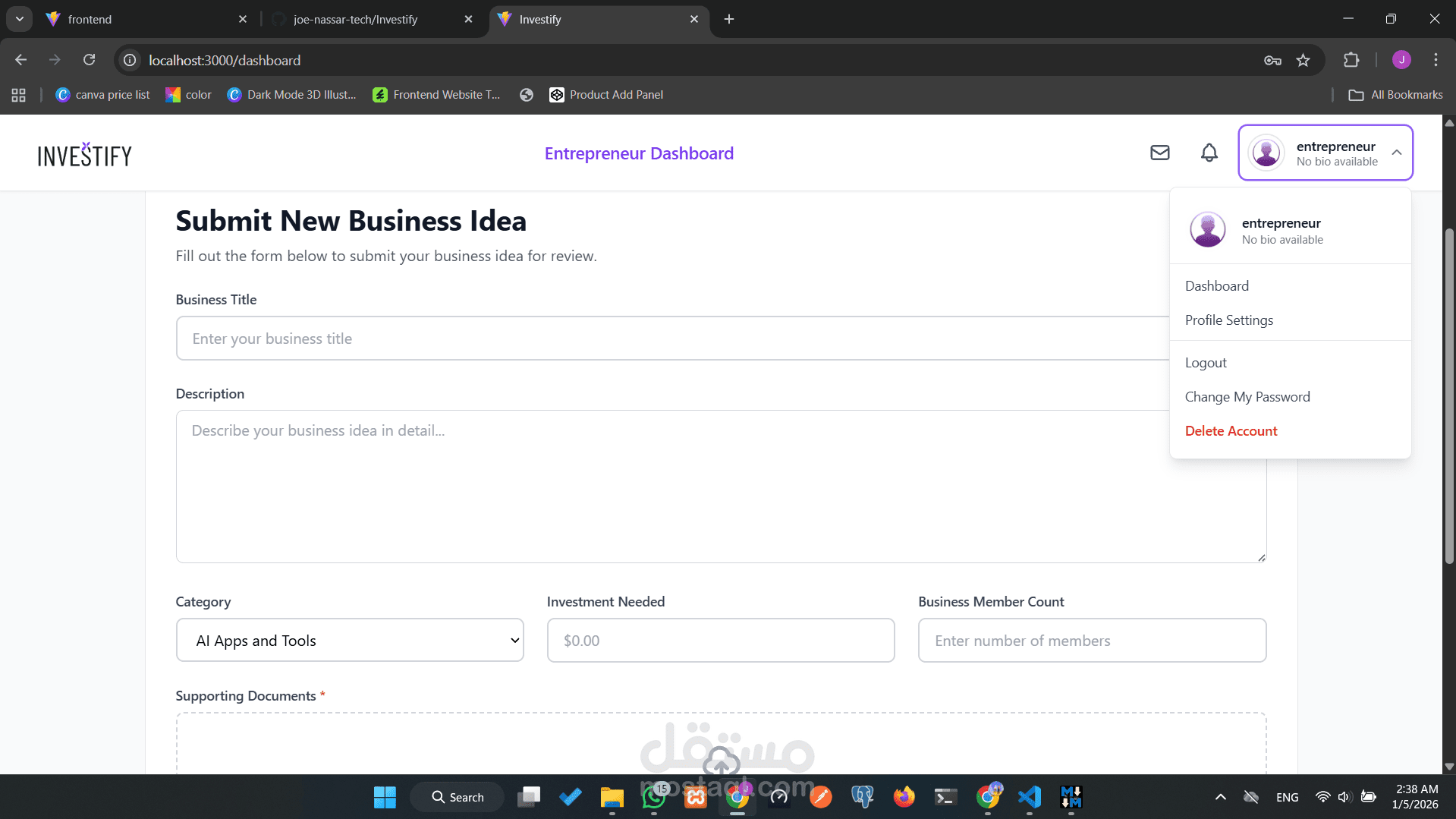Viewport: 1456px width, 819px height.
Task: Open Visual Studio Code from the taskbar
Action: (x=1029, y=797)
